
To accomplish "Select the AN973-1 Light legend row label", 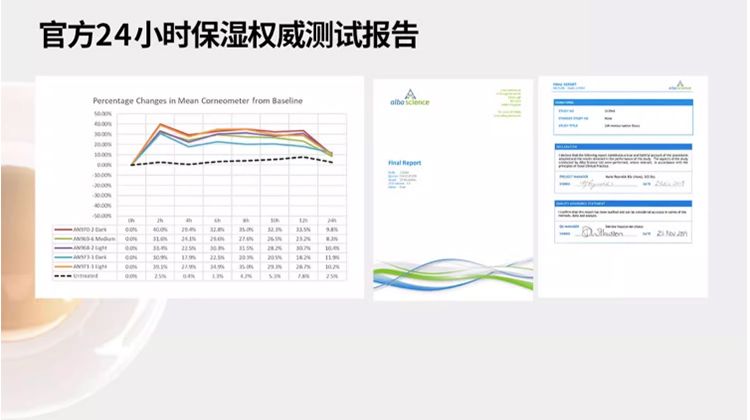I will (x=90, y=266).
